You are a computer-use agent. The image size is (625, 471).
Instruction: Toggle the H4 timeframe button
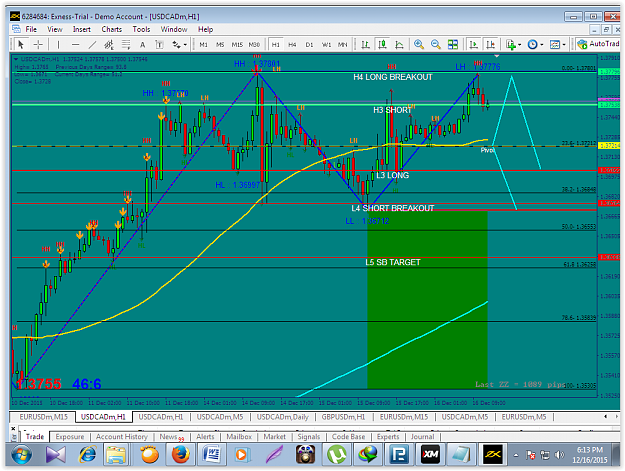[292, 45]
